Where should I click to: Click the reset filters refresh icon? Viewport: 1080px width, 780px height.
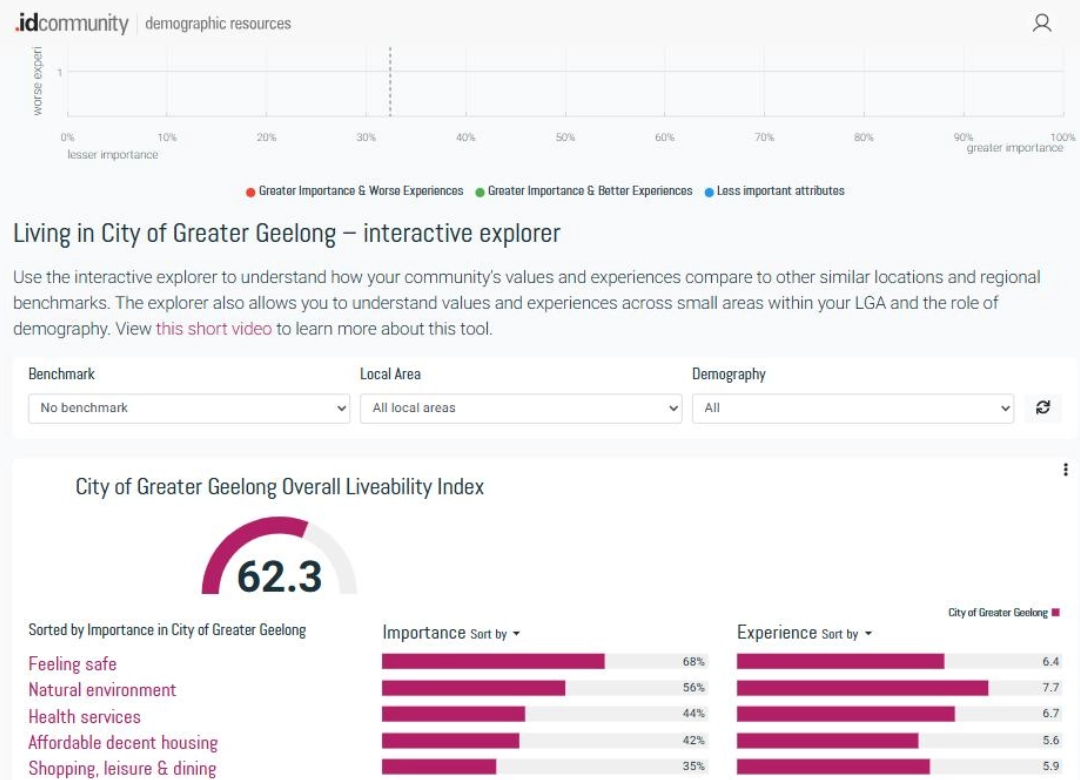(x=1043, y=407)
